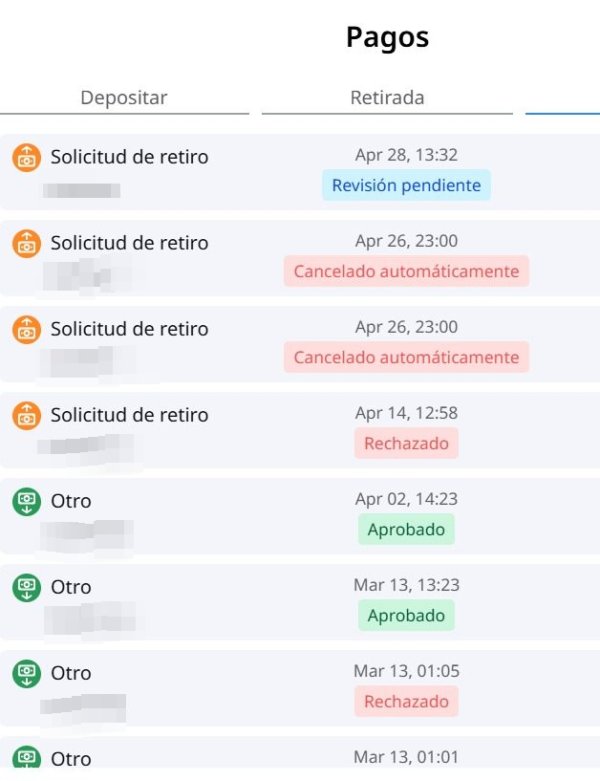Viewport: 600px width, 781px height.
Task: Switch to the Retirada tab
Action: pyautogui.click(x=387, y=98)
